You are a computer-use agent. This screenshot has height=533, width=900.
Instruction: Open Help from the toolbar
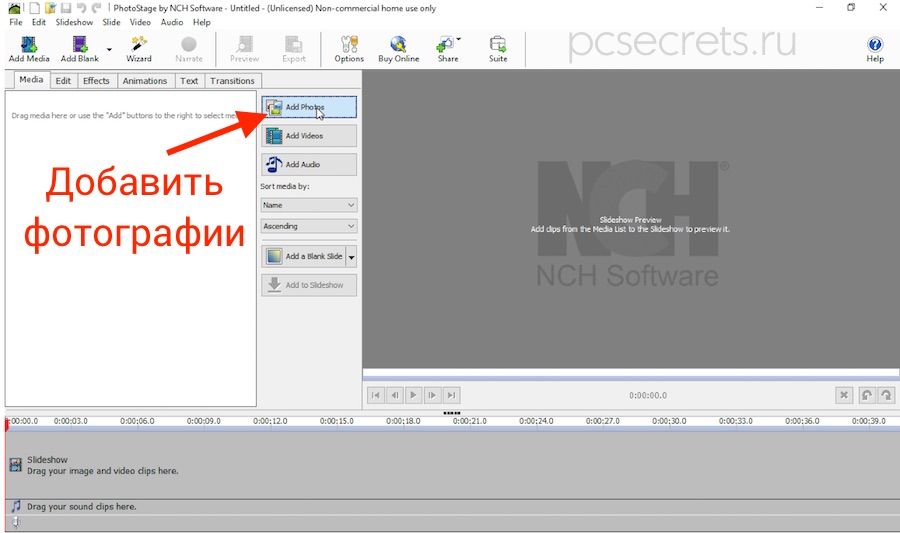(875, 49)
